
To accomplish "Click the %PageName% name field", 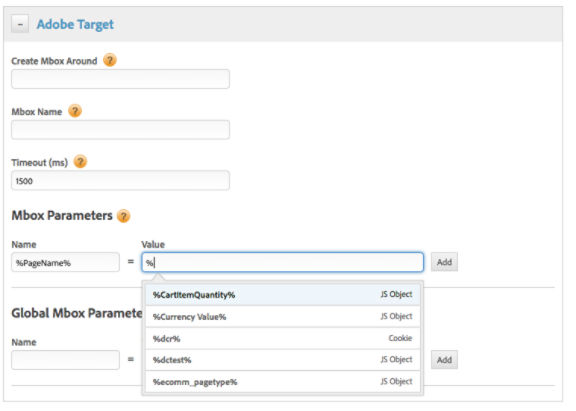I will coord(65,262).
